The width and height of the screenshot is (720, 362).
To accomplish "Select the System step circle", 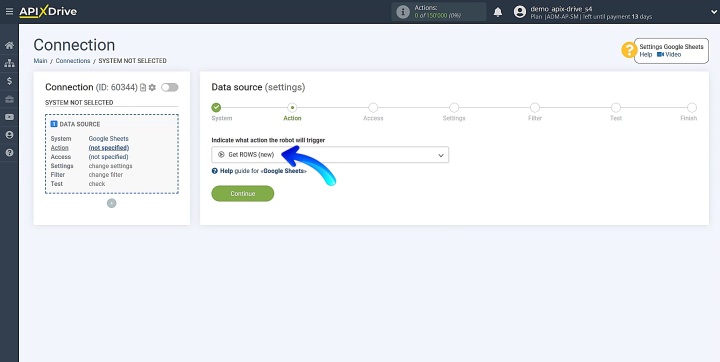I will 216,107.
